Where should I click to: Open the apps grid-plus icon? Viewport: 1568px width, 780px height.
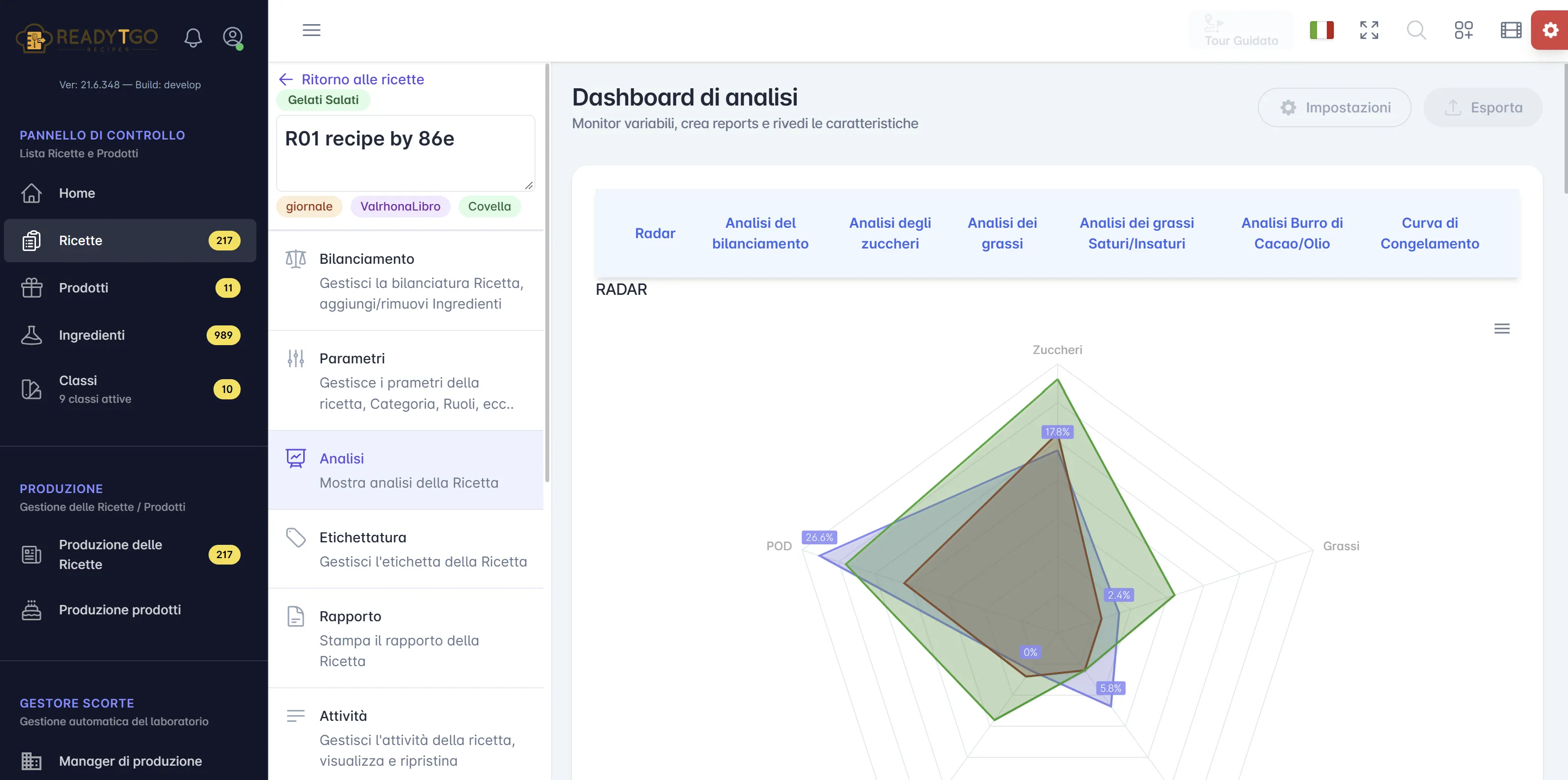click(x=1463, y=30)
